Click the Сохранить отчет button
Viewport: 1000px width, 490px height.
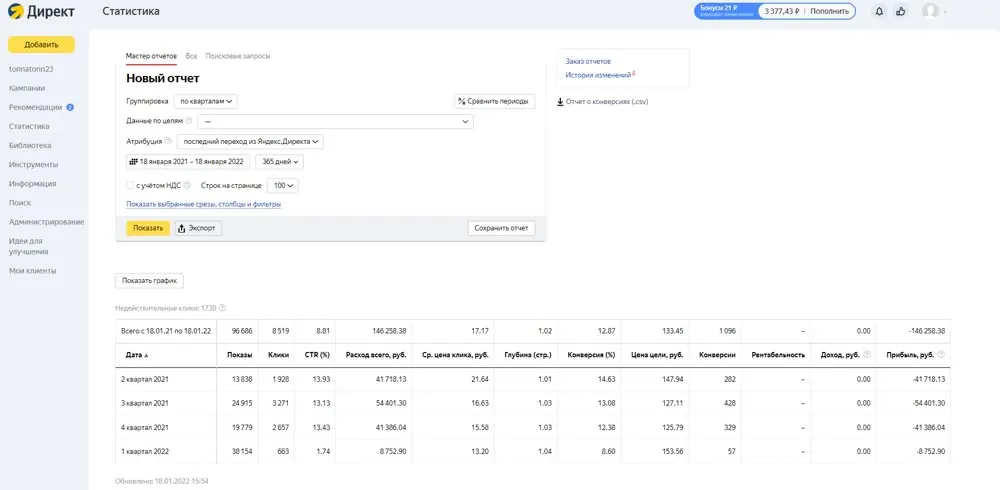pyautogui.click(x=501, y=228)
